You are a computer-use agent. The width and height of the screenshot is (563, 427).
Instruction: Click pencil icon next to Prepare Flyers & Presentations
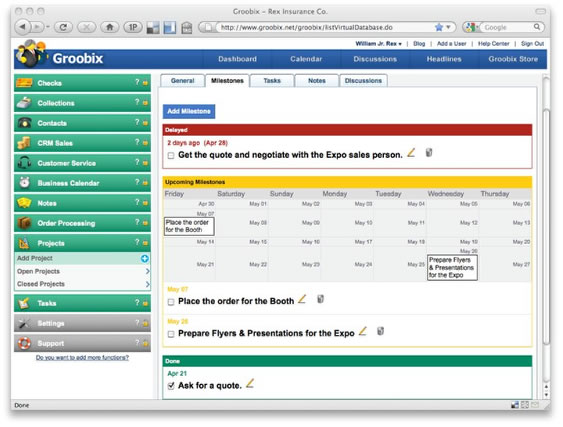click(x=363, y=331)
